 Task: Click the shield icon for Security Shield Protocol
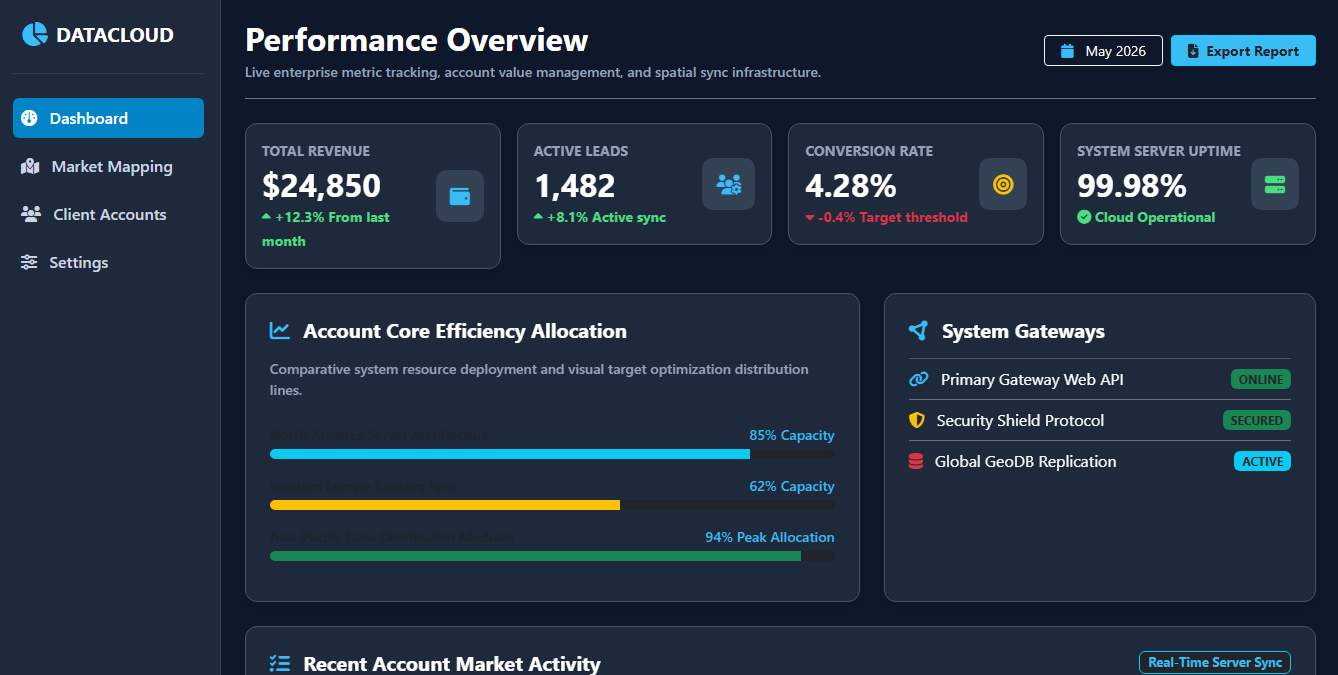917,420
